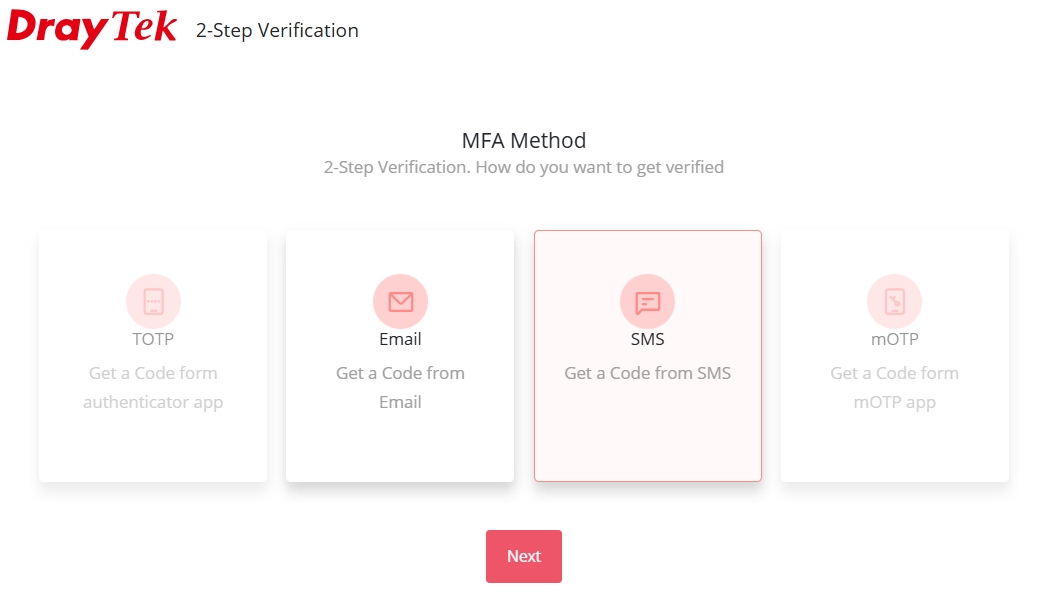Click the Email envelope icon
The width and height of the screenshot is (1039, 602).
(400, 301)
